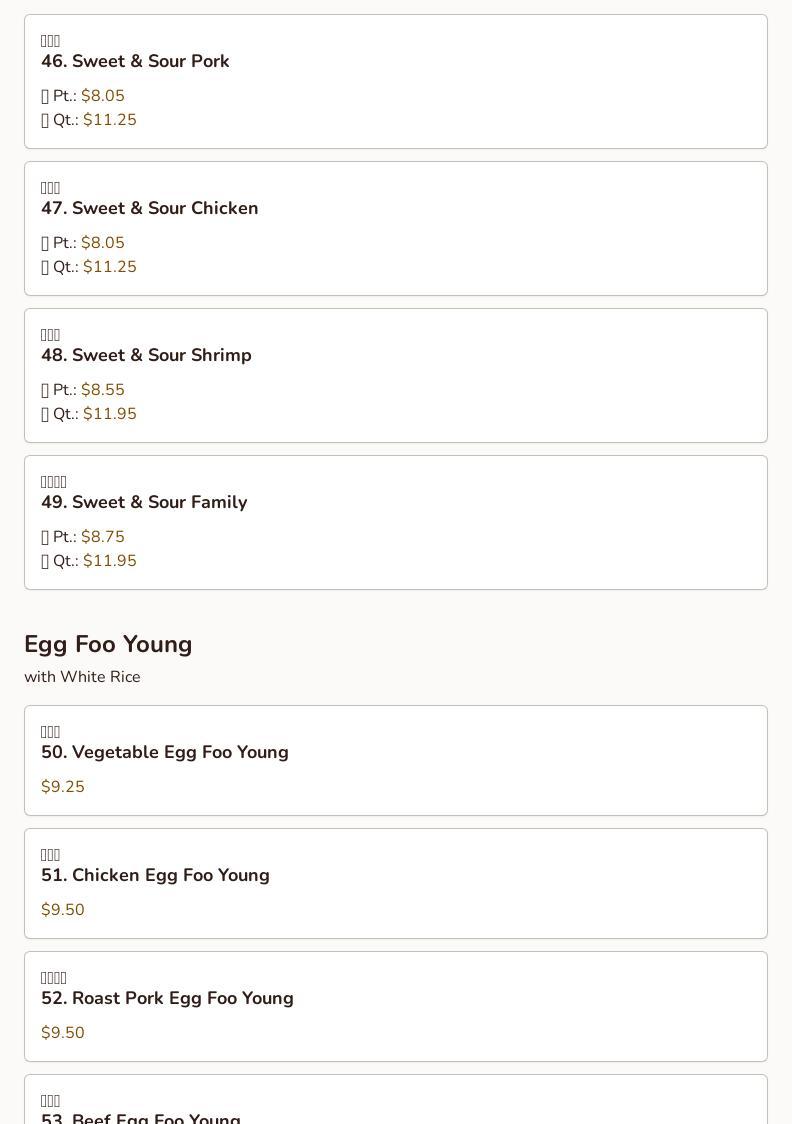This screenshot has width=792, height=1124.
Task: Select the $8.75 pint Family price
Action: pyautogui.click(x=103, y=537)
